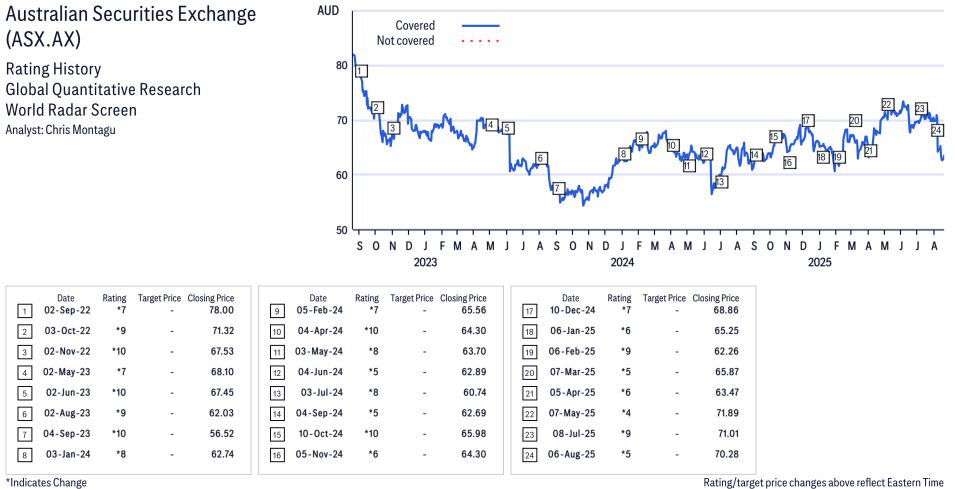
Task: Select closing price '65.56'
Action: (474, 311)
